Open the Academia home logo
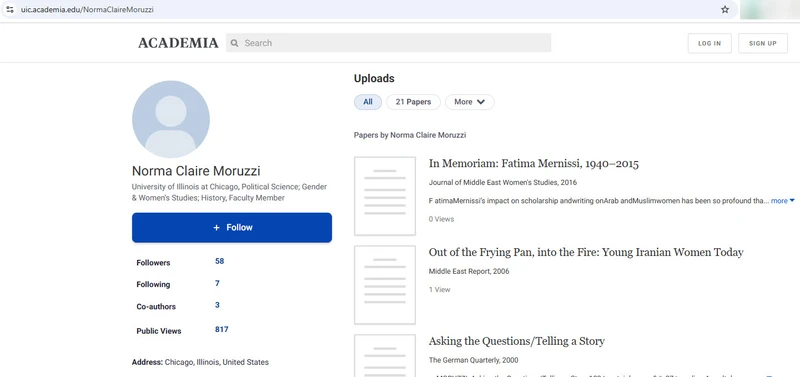The image size is (800, 377). click(178, 43)
